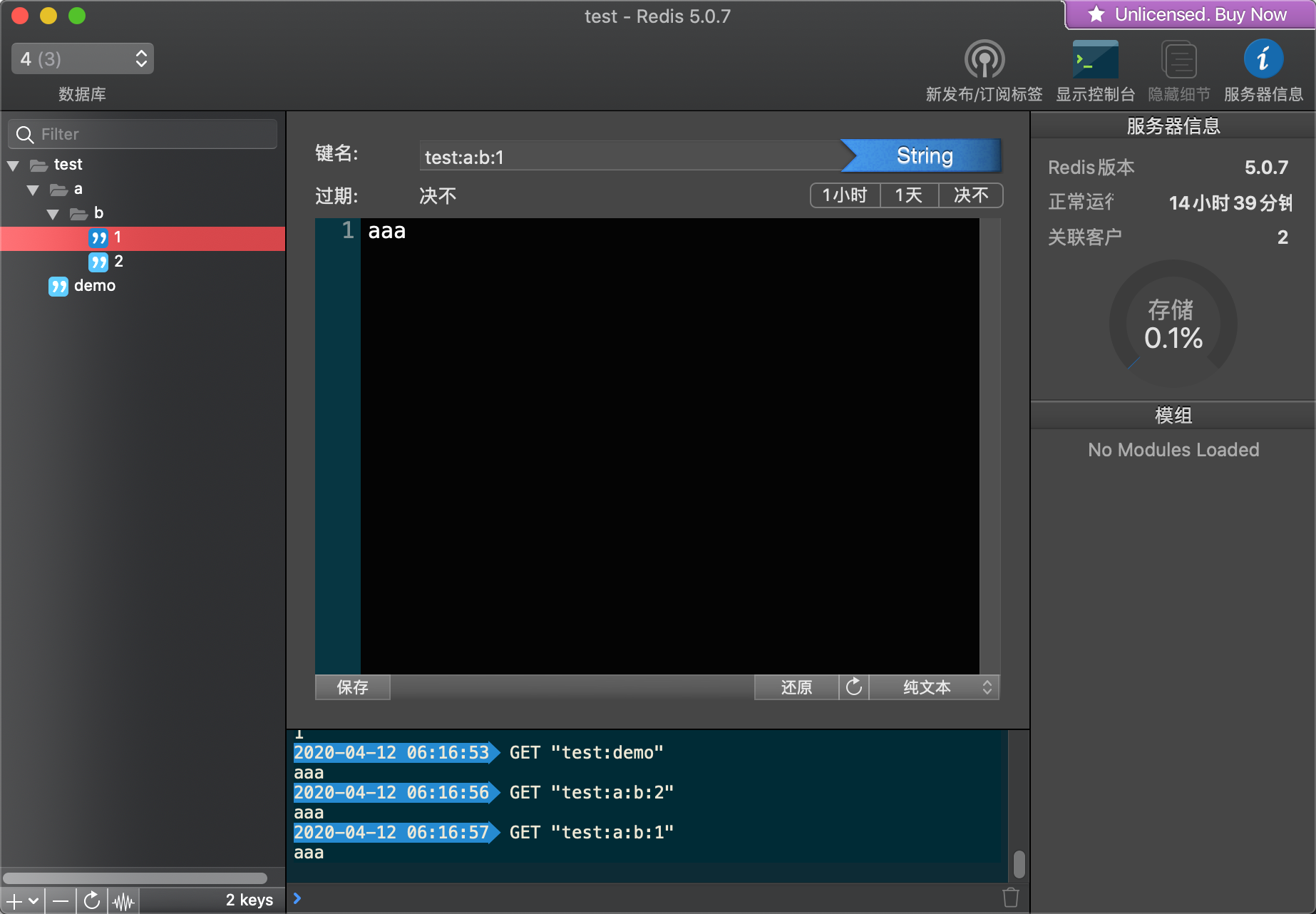
Task: Select key 1 in the tree
Action: pos(143,238)
